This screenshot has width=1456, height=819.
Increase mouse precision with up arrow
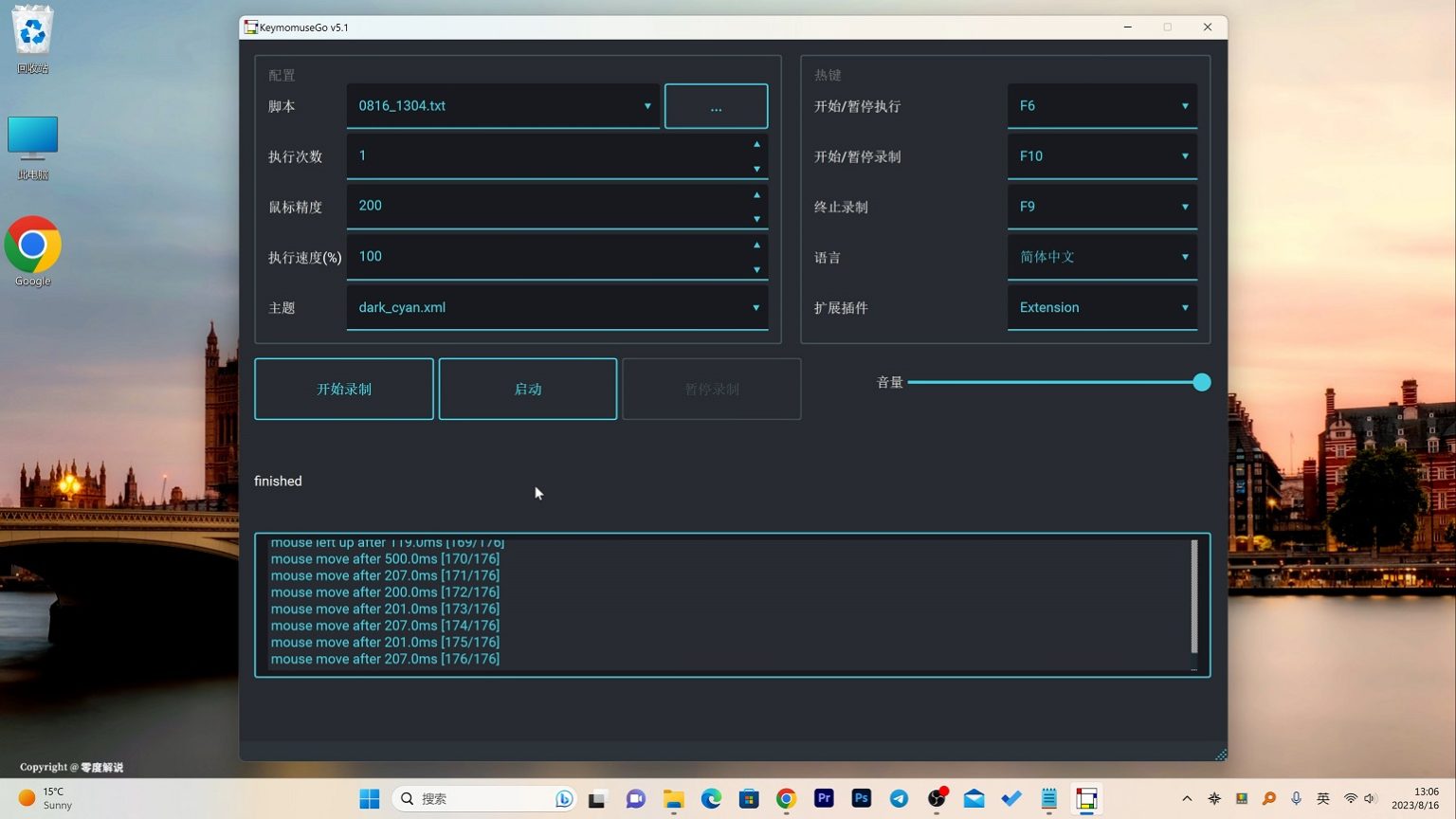(x=756, y=194)
